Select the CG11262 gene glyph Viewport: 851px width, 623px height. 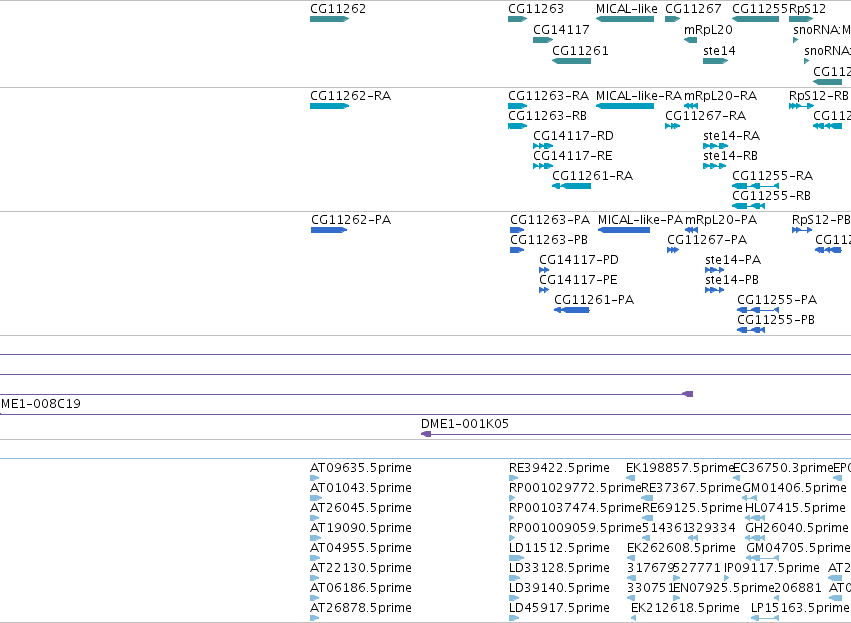coord(329,19)
